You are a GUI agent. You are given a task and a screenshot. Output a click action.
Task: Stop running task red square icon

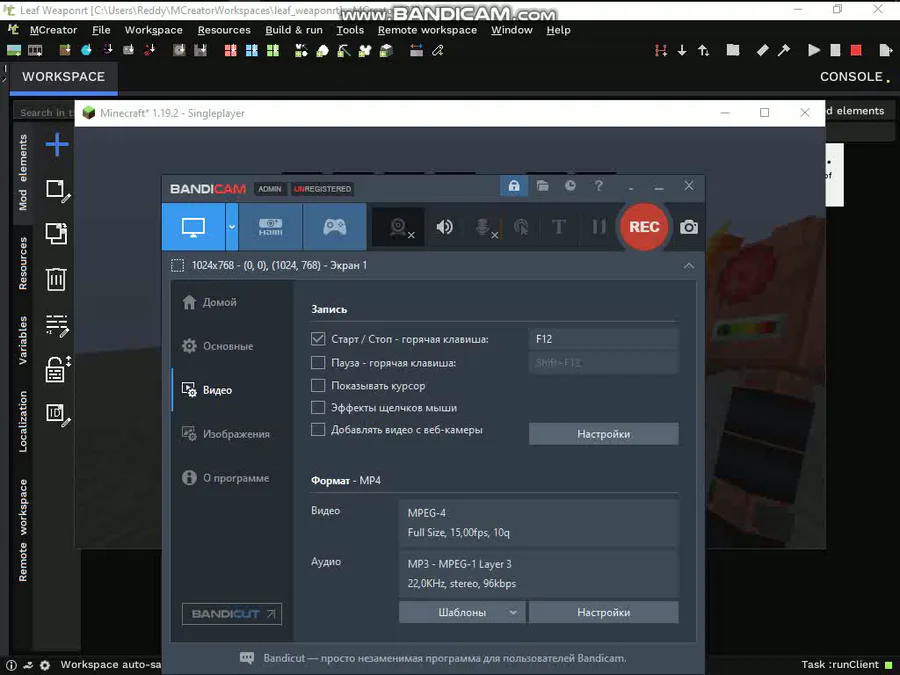(856, 51)
